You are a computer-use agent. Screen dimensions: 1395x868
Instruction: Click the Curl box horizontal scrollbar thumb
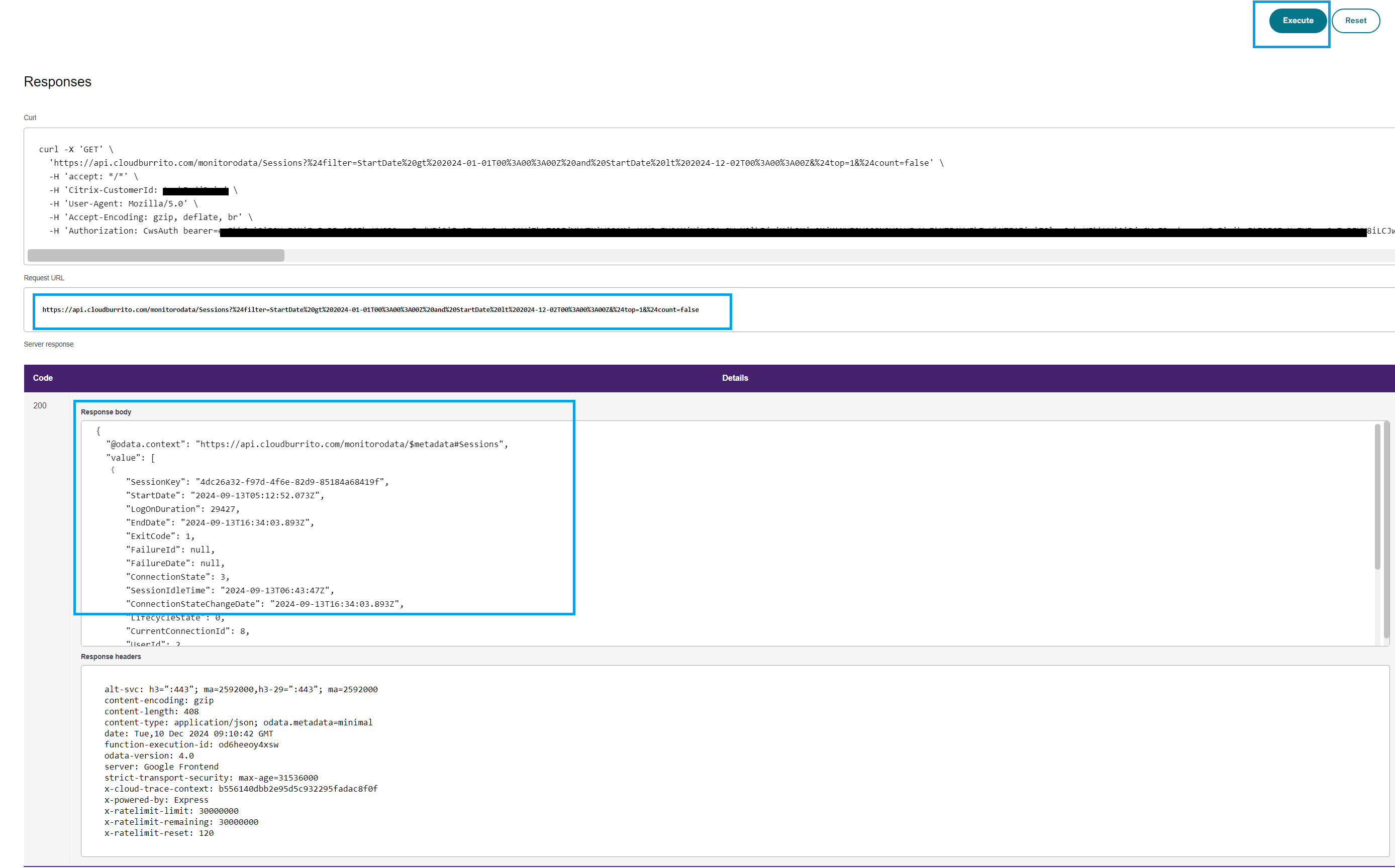click(156, 256)
